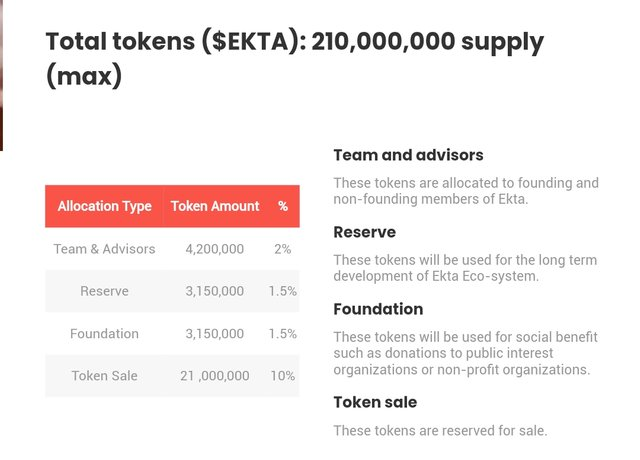Image resolution: width=640 pixels, height=460 pixels.
Task: Click the Foundation section heading
Action: click(x=378, y=309)
